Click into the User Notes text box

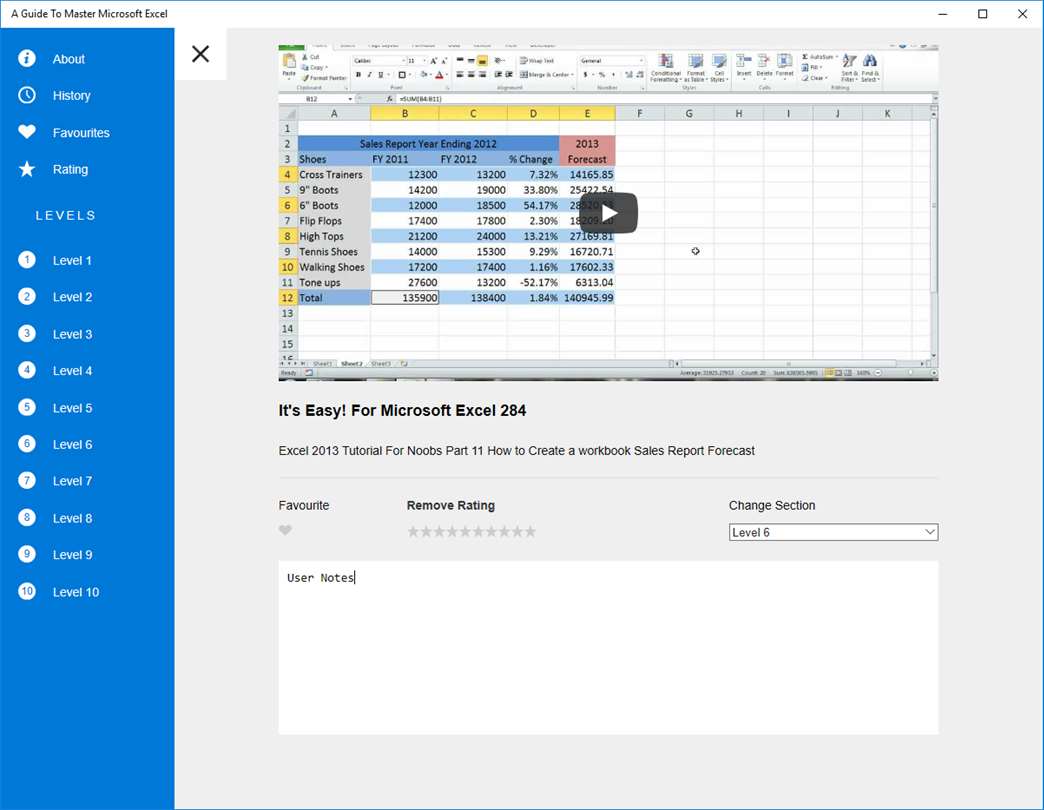click(x=609, y=648)
